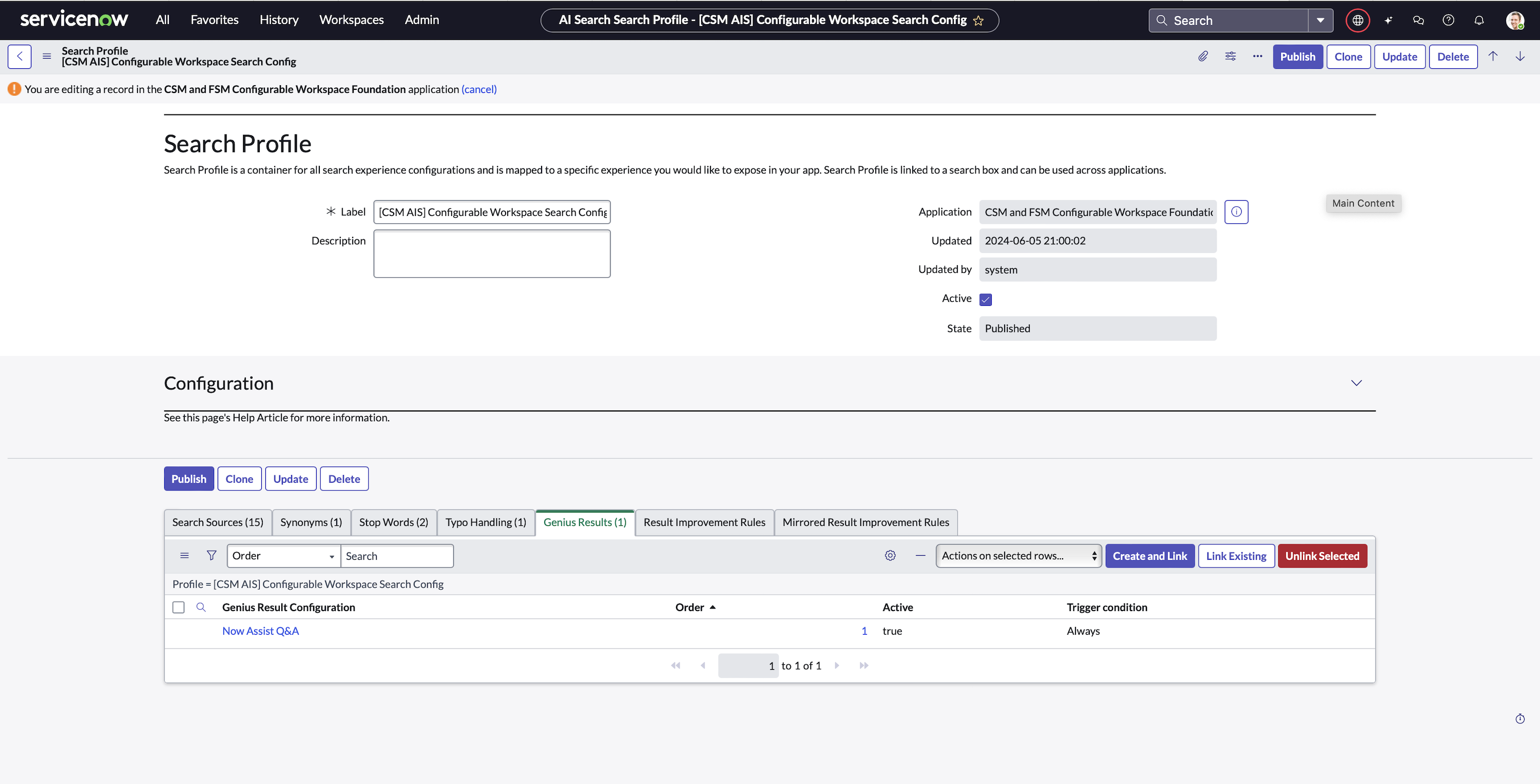Go to the first page of list
Screen dimensions: 1540x784
(x=676, y=665)
